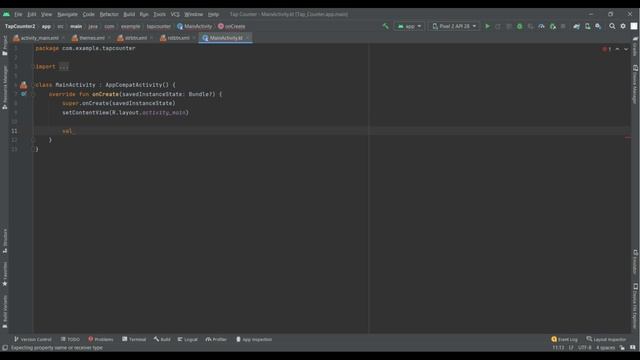The height and width of the screenshot is (360, 640).
Task: Open the Gradle panel on right sidebar
Action: pyautogui.click(x=635, y=46)
